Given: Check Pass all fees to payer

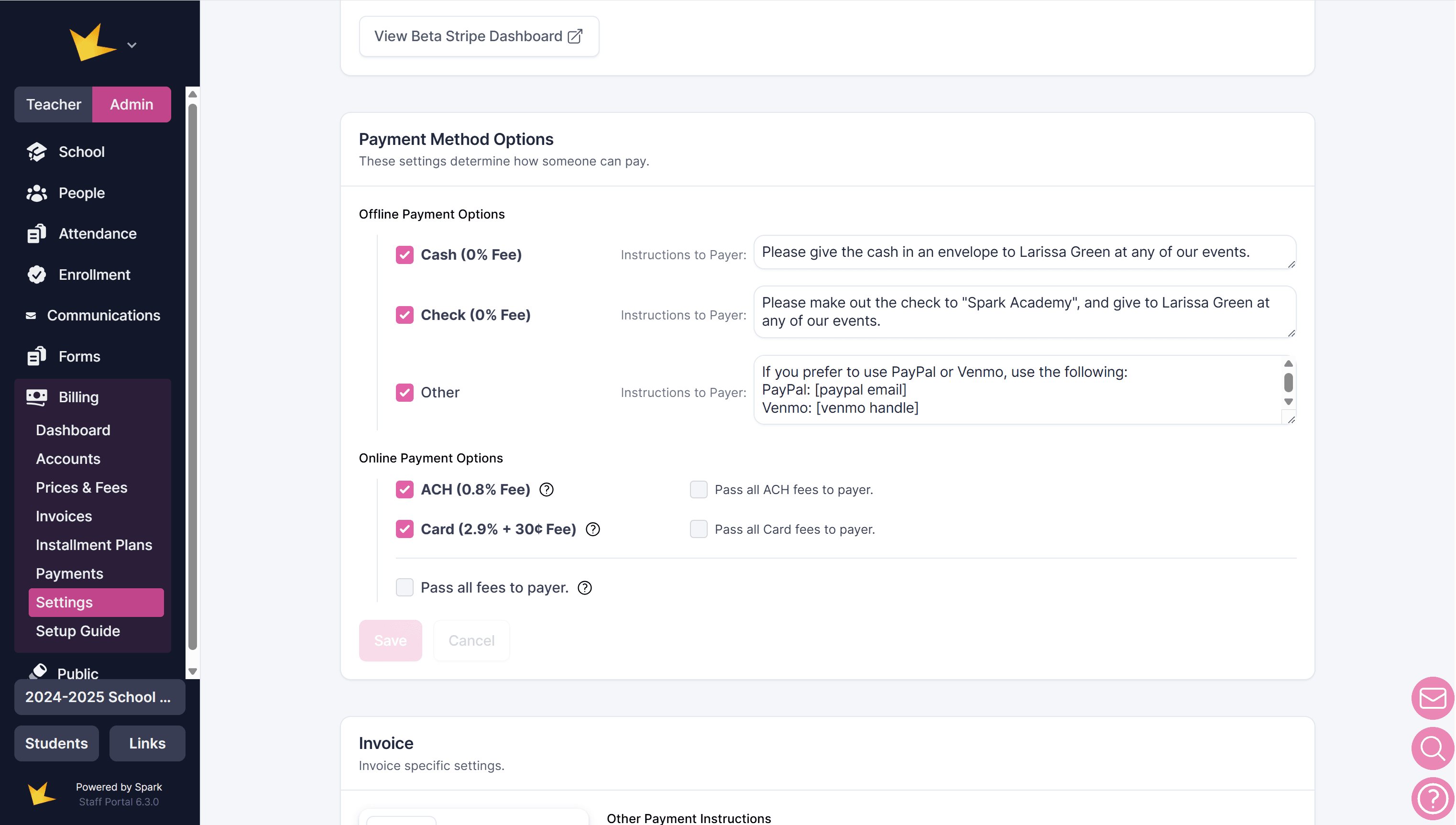Looking at the screenshot, I should click(x=405, y=588).
